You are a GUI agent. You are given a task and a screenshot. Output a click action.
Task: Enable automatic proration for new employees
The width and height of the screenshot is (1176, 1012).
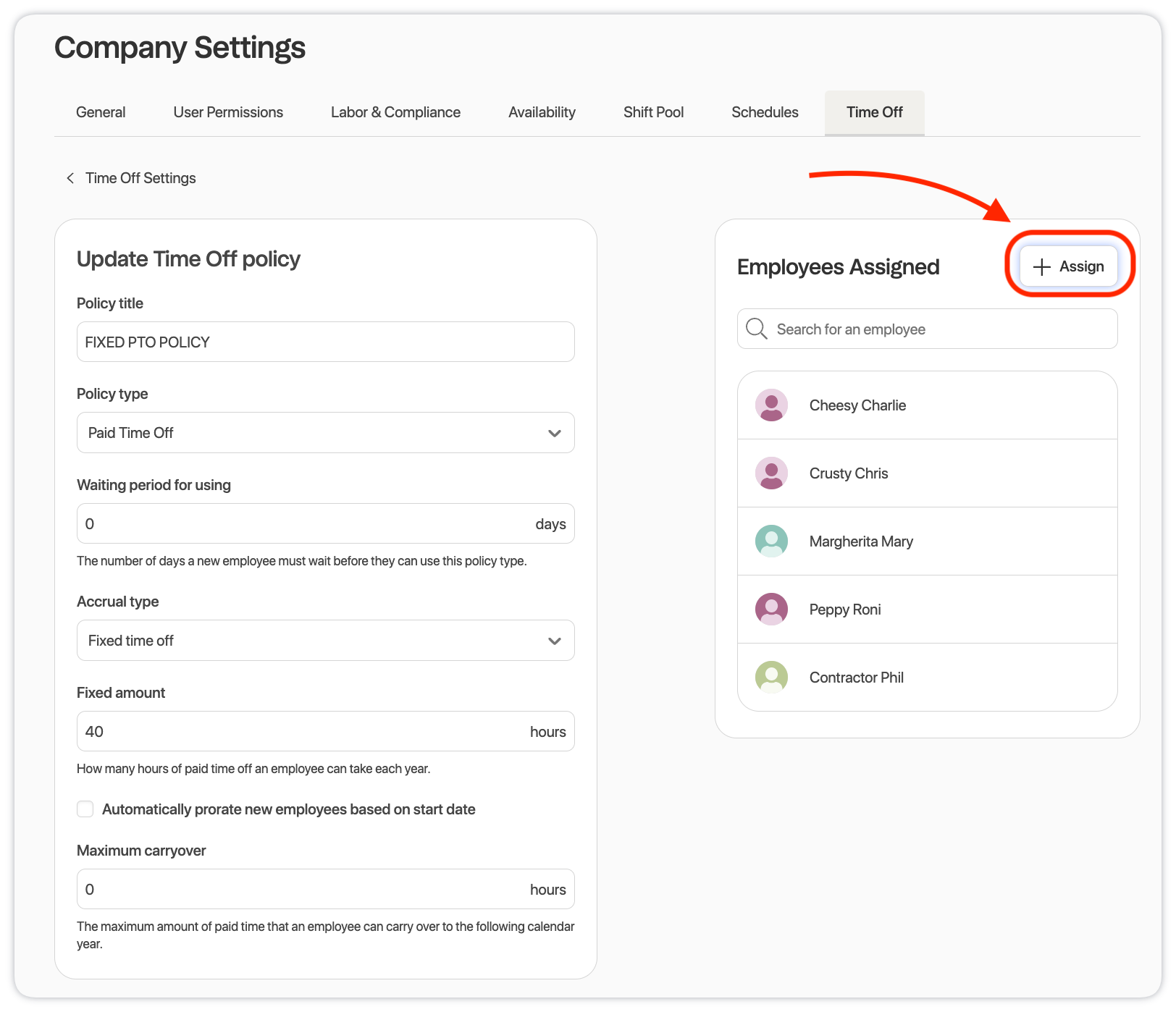(85, 809)
